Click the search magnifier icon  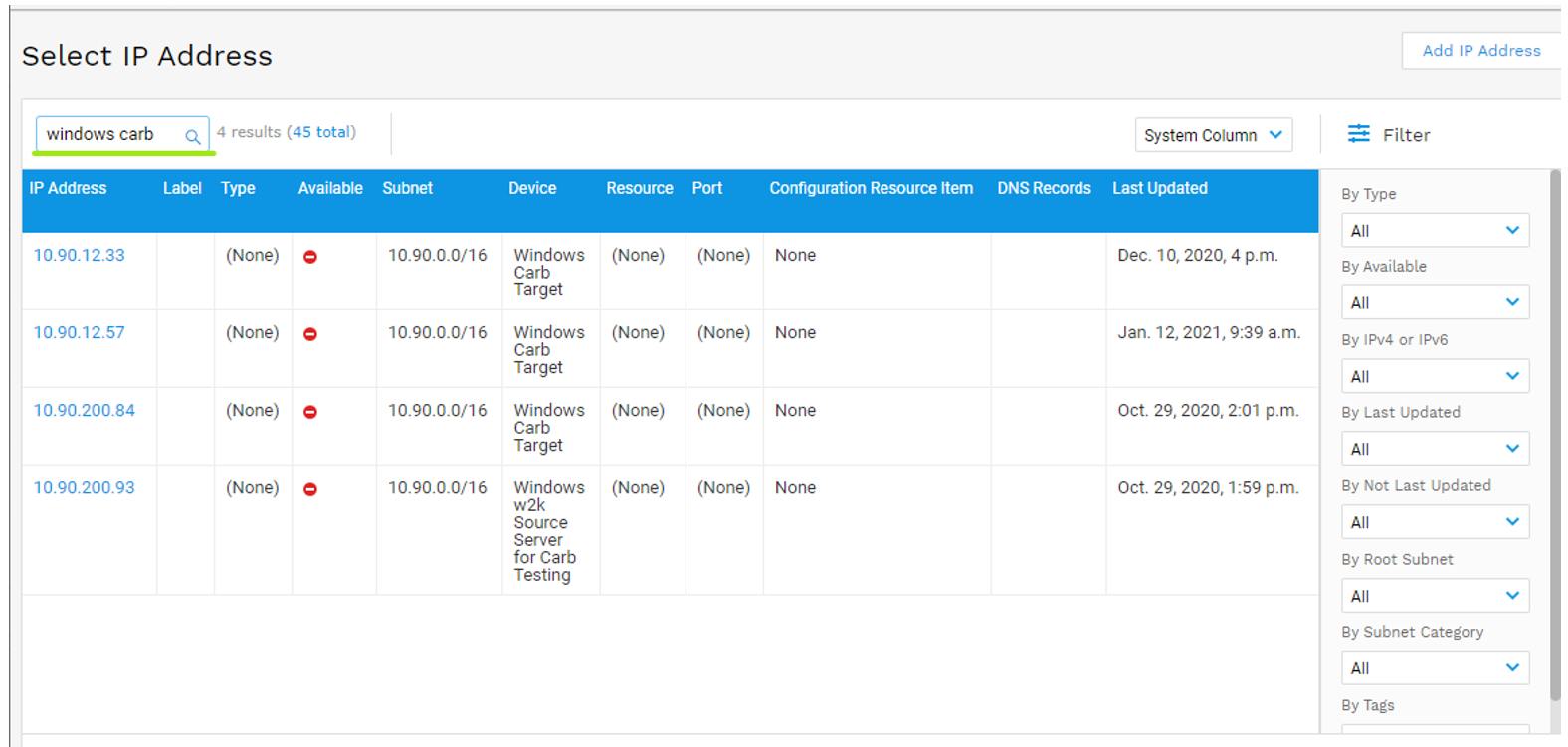pyautogui.click(x=192, y=136)
